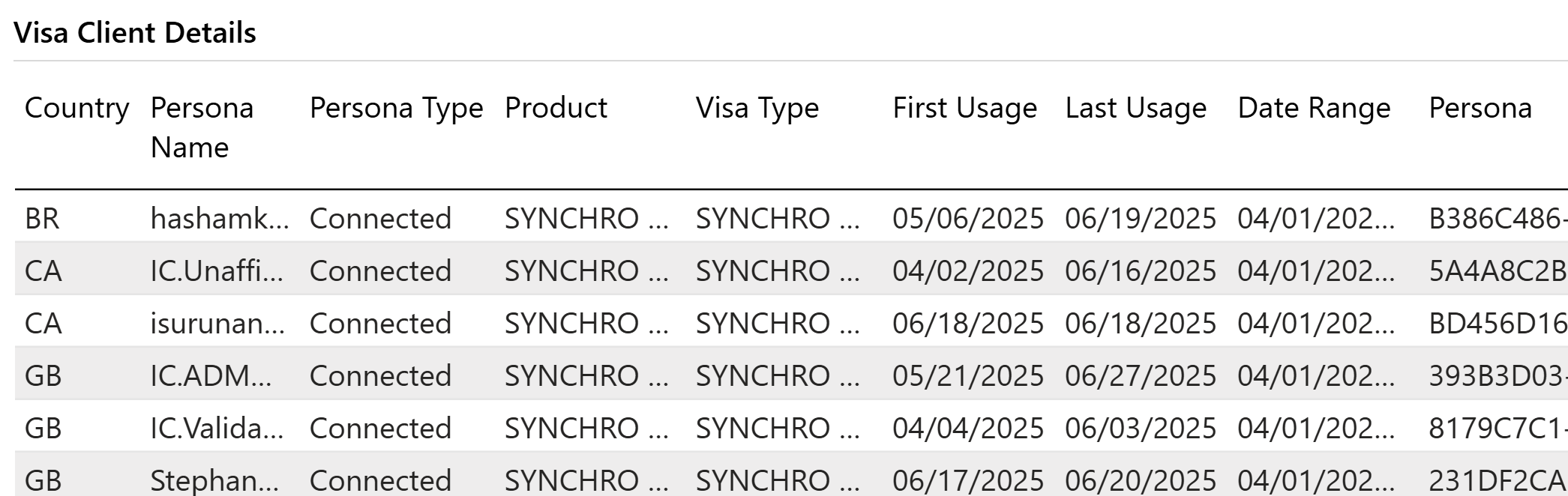Click persona ID starting with B386C486
This screenshot has width=1568, height=496.
point(1496,219)
